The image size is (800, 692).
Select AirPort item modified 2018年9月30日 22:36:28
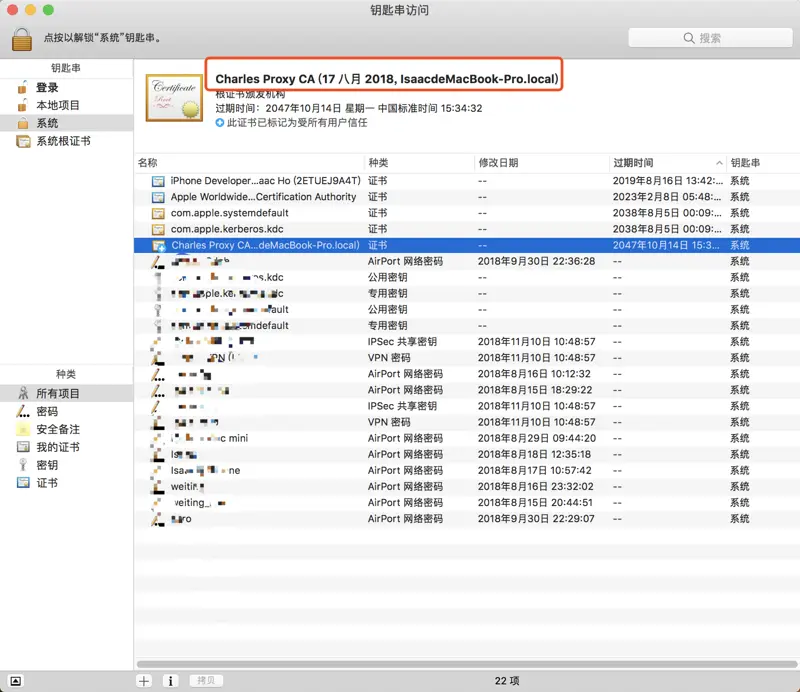467,261
